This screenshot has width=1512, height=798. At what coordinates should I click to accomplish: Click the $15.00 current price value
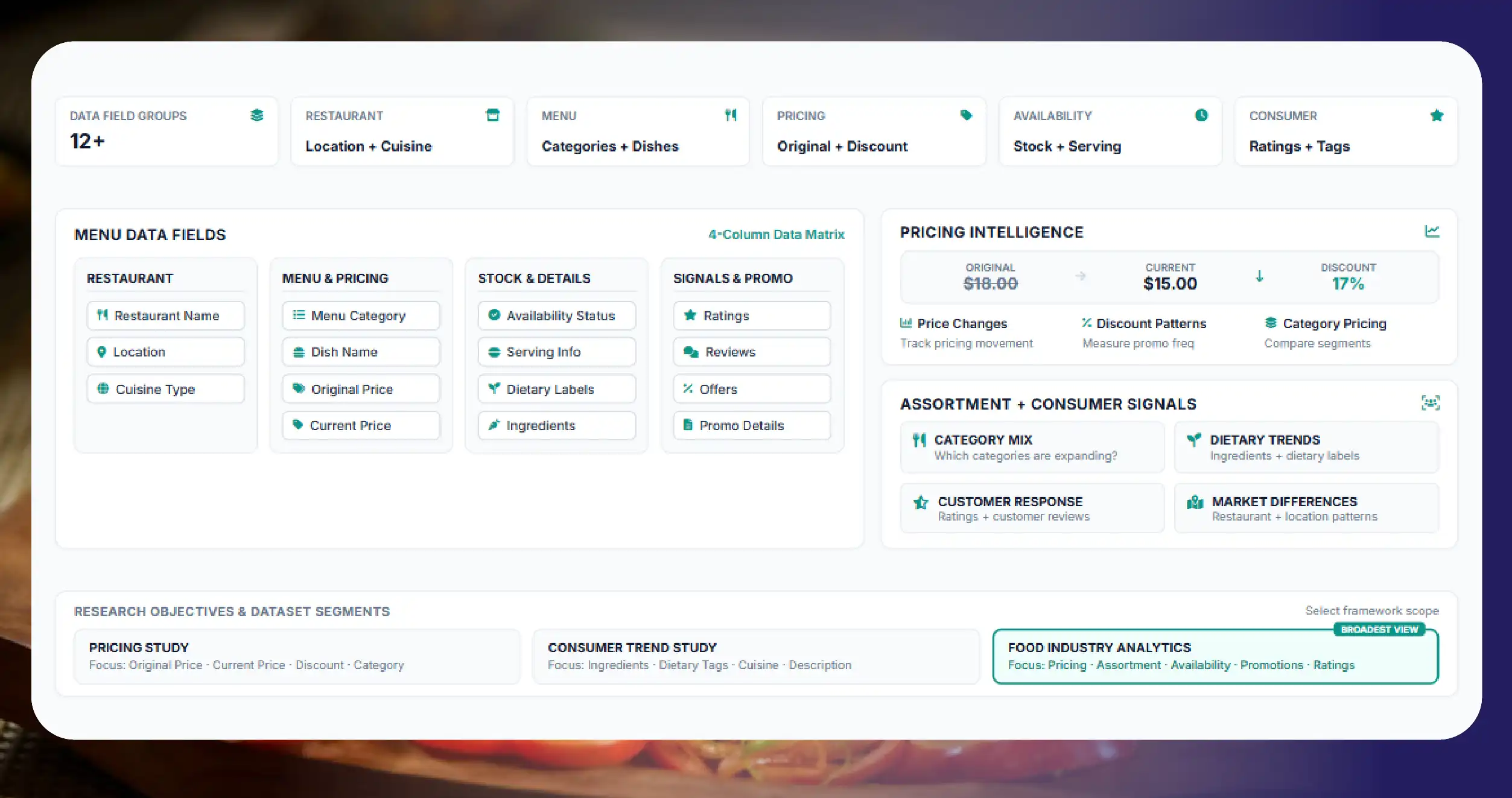point(1170,284)
